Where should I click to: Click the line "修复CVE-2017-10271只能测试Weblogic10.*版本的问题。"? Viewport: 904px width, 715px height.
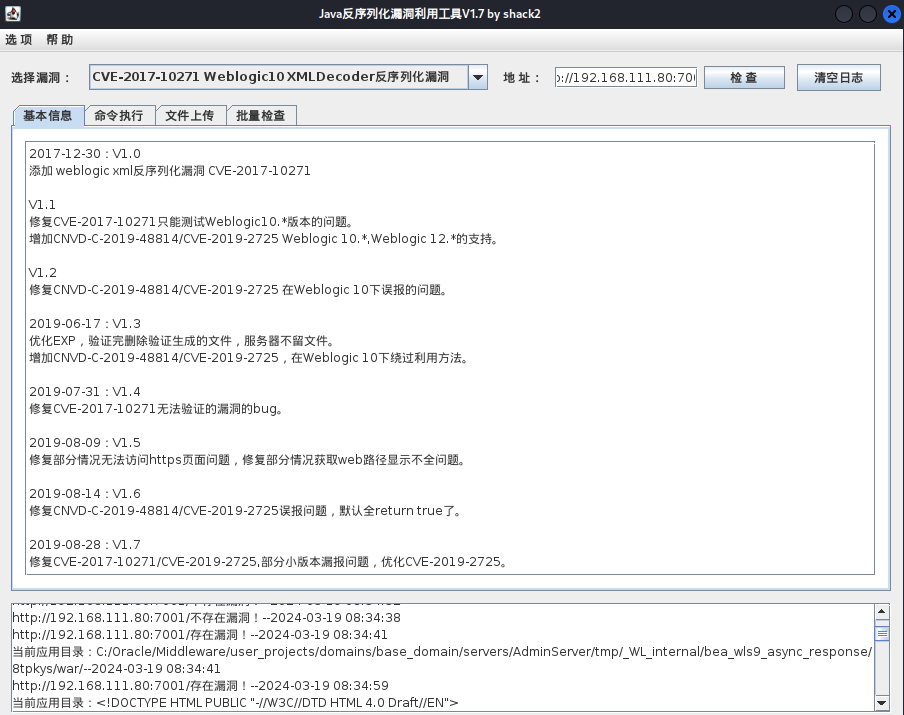[x=191, y=222]
